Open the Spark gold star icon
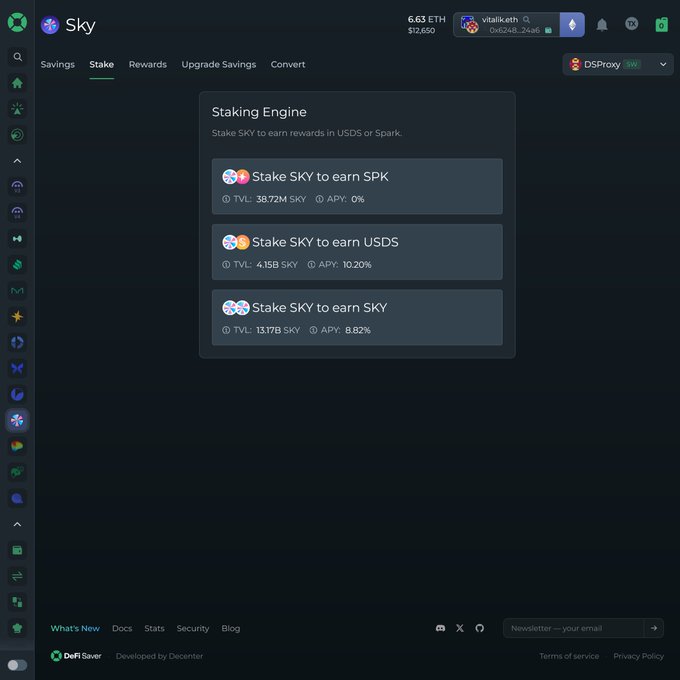Viewport: 680px width, 680px height. (17, 317)
